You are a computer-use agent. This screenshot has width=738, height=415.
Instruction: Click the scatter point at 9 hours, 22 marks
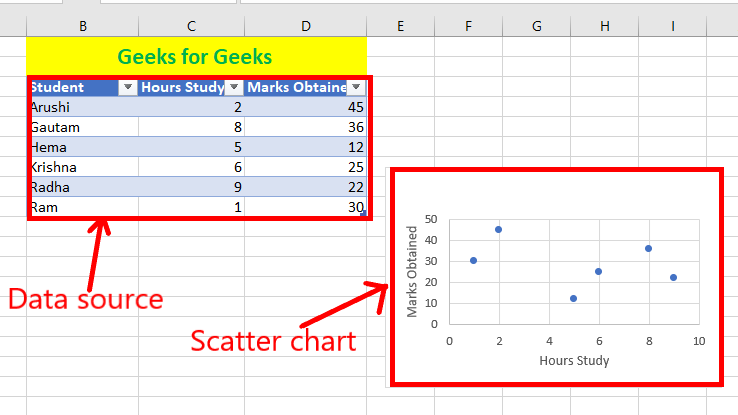[673, 278]
